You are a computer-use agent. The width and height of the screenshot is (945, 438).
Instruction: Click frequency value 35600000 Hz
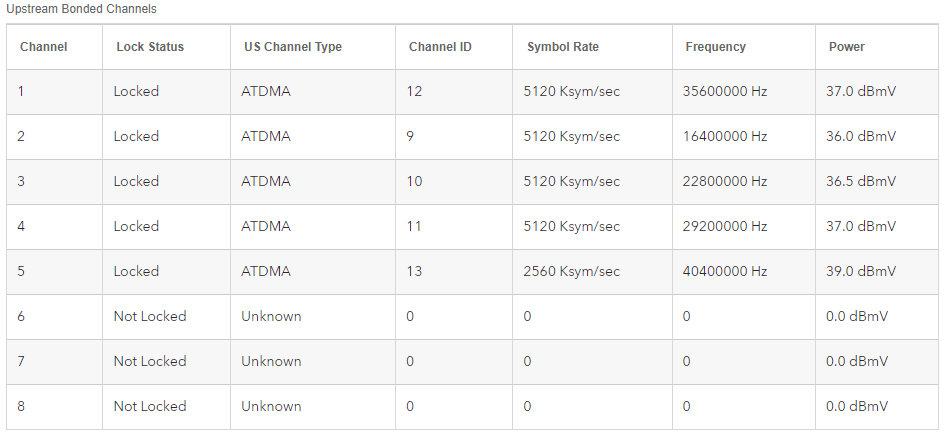point(724,92)
